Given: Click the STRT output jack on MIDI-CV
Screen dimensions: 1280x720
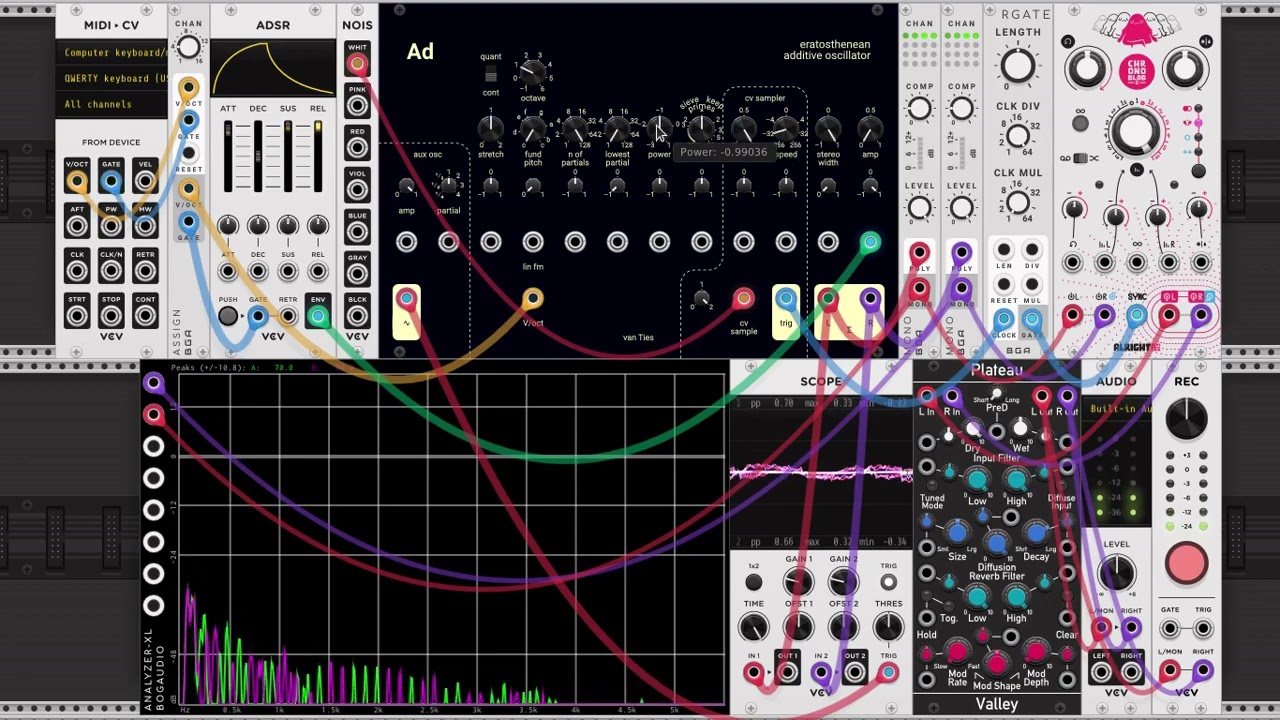Looking at the screenshot, I should (77, 316).
